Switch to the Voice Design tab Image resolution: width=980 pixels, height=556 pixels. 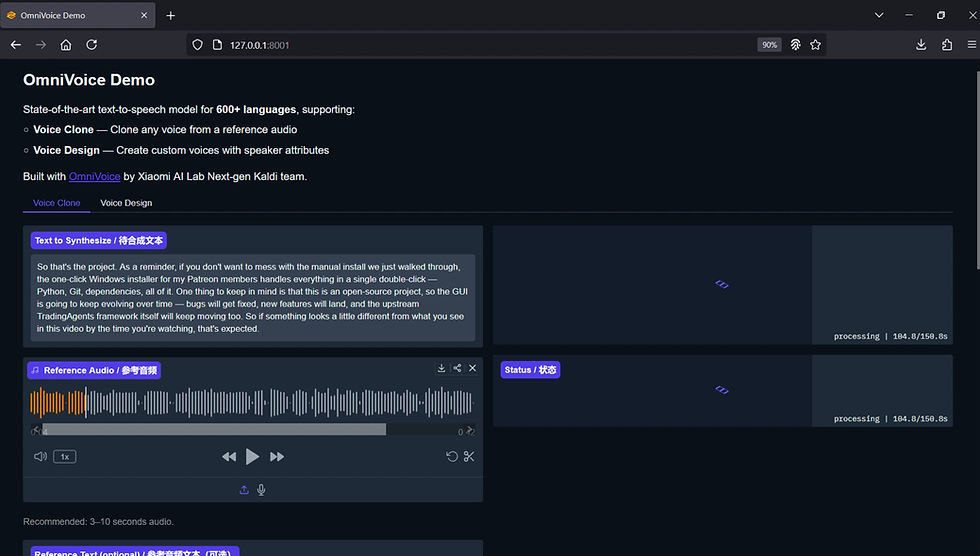126,203
